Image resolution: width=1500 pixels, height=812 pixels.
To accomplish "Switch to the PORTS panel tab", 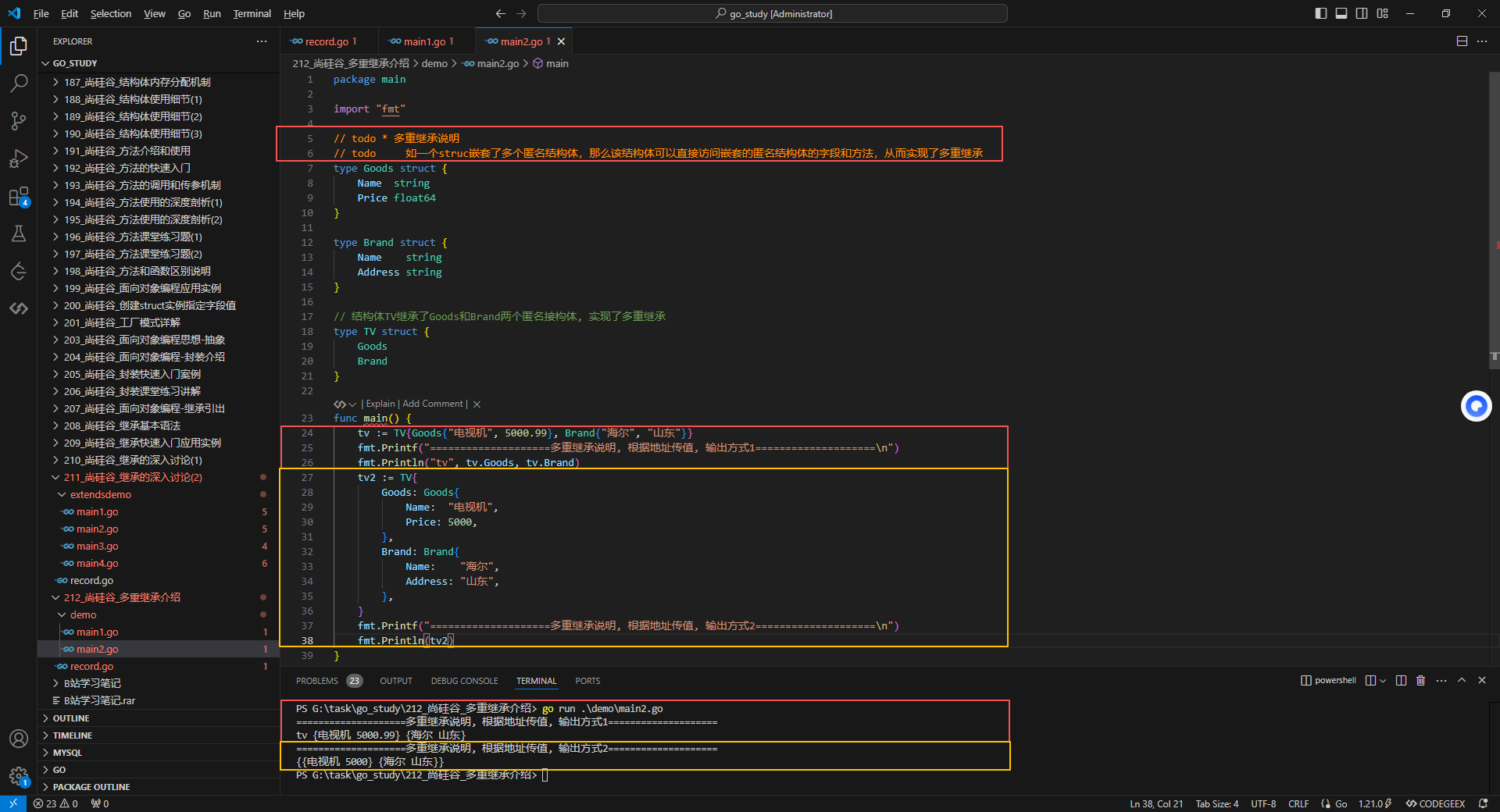I will click(x=587, y=681).
